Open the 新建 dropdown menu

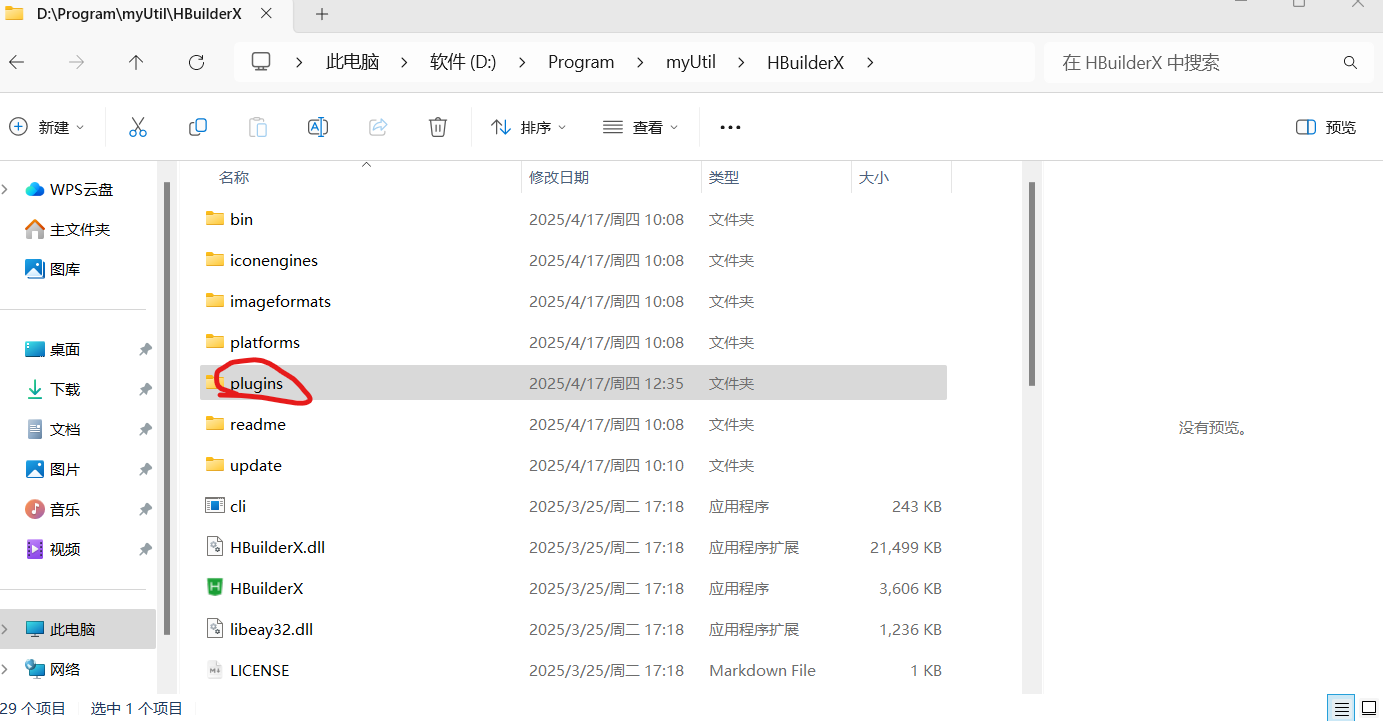click(x=47, y=127)
